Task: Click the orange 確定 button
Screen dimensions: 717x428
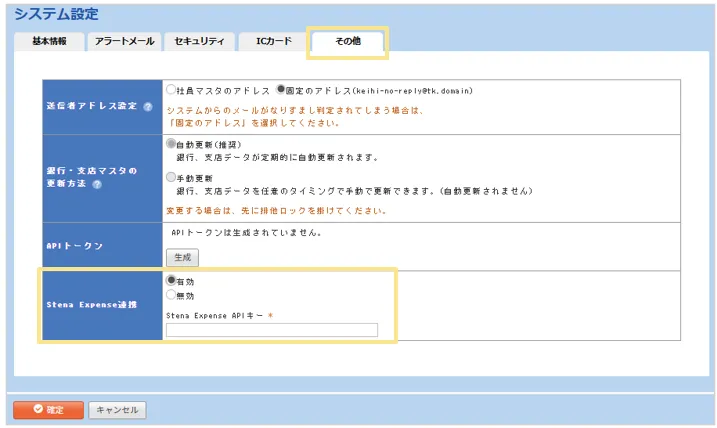Action: pos(48,409)
